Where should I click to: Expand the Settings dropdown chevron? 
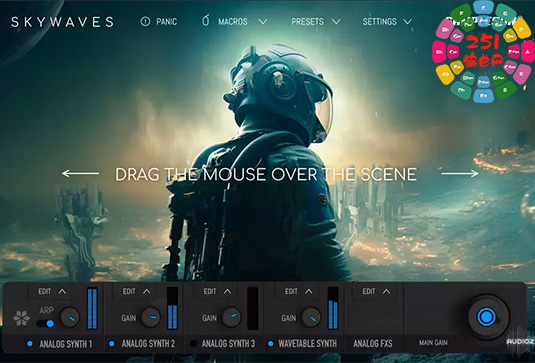(x=407, y=22)
